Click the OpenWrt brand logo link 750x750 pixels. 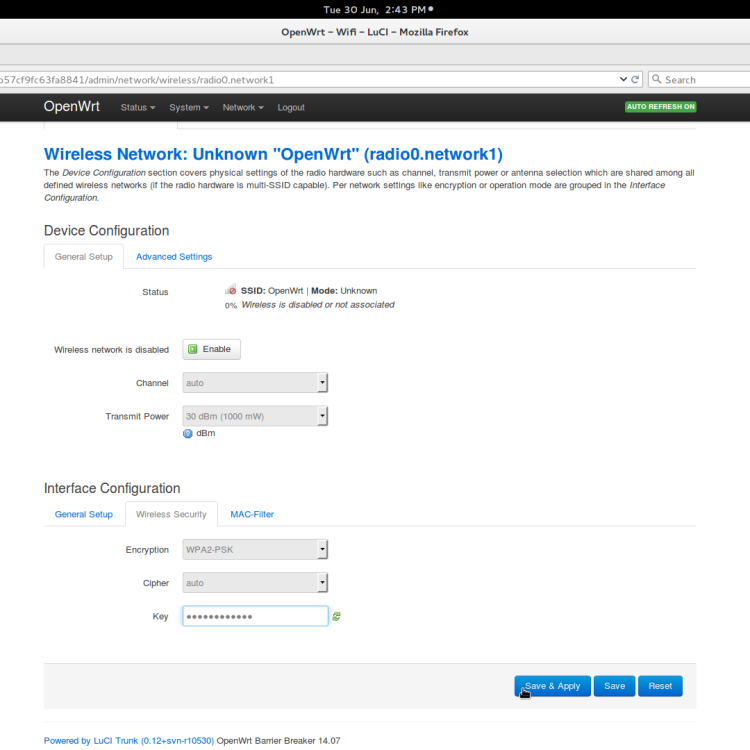coord(72,106)
